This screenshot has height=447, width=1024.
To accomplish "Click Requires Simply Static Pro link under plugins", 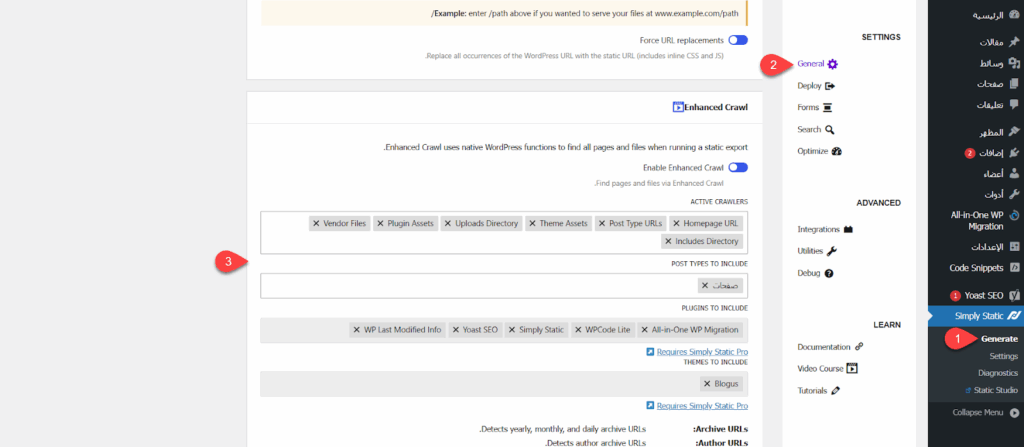I will pyautogui.click(x=697, y=352).
